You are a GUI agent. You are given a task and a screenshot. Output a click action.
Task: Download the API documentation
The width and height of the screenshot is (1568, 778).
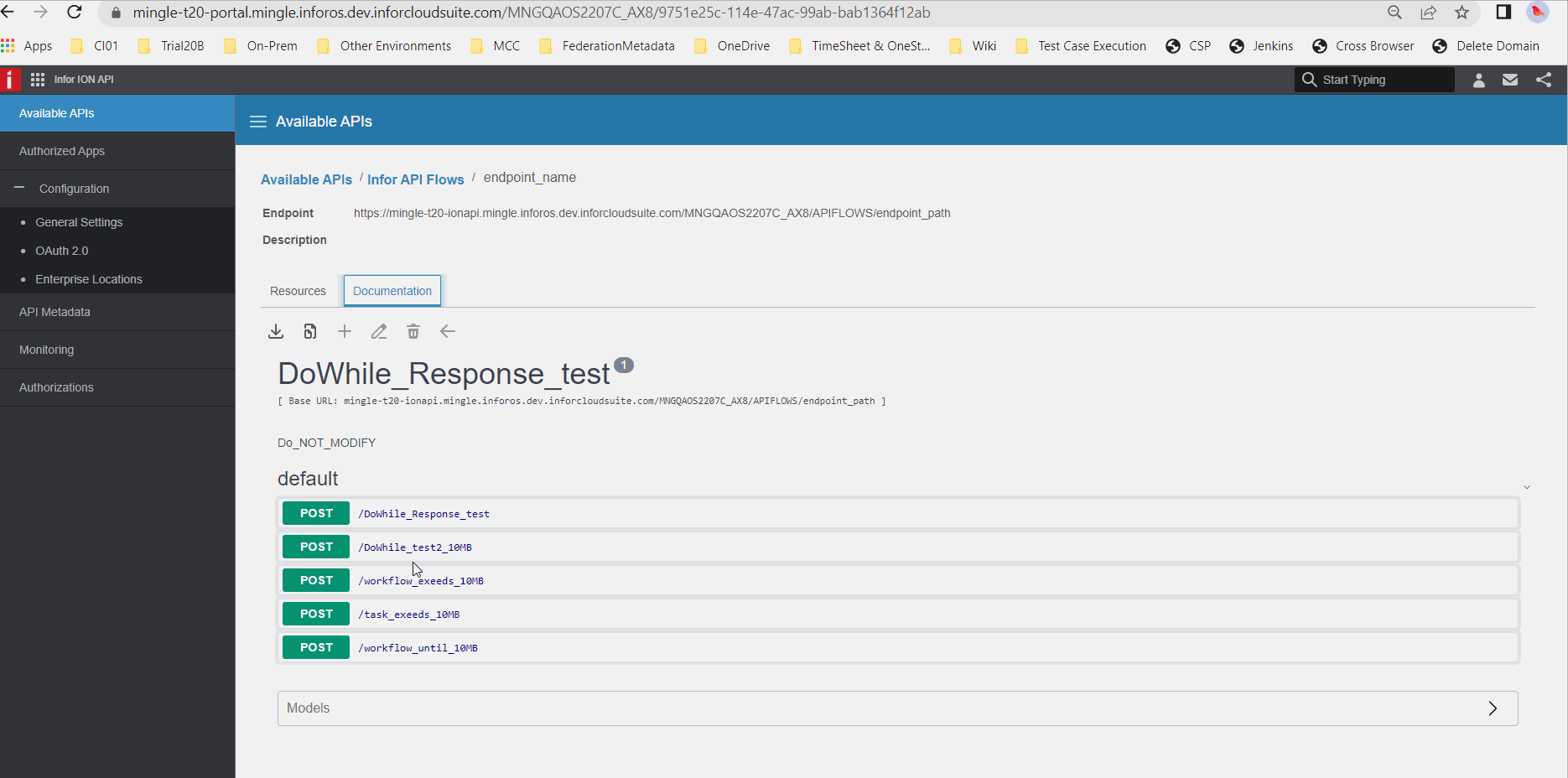276,332
